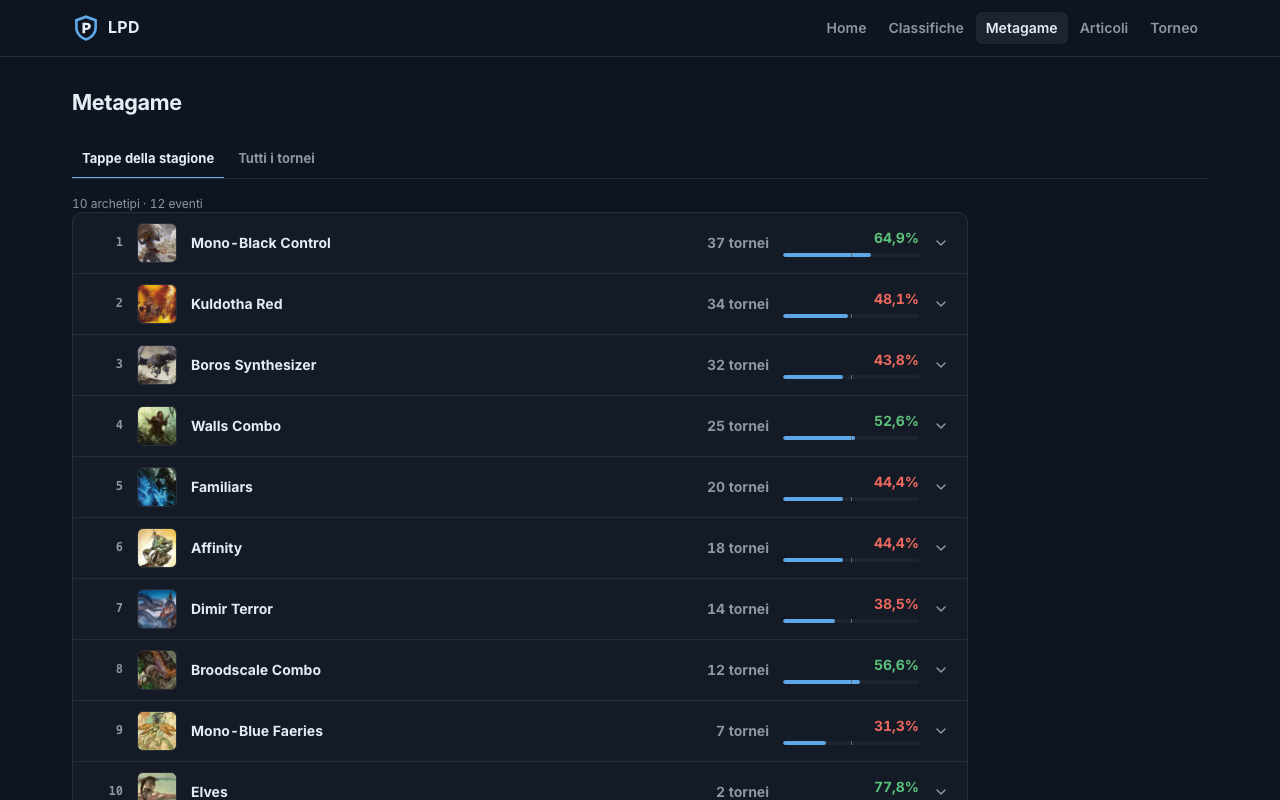This screenshot has height=800, width=1280.
Task: Click the Mono-Black Control win rate bar
Action: [x=851, y=255]
